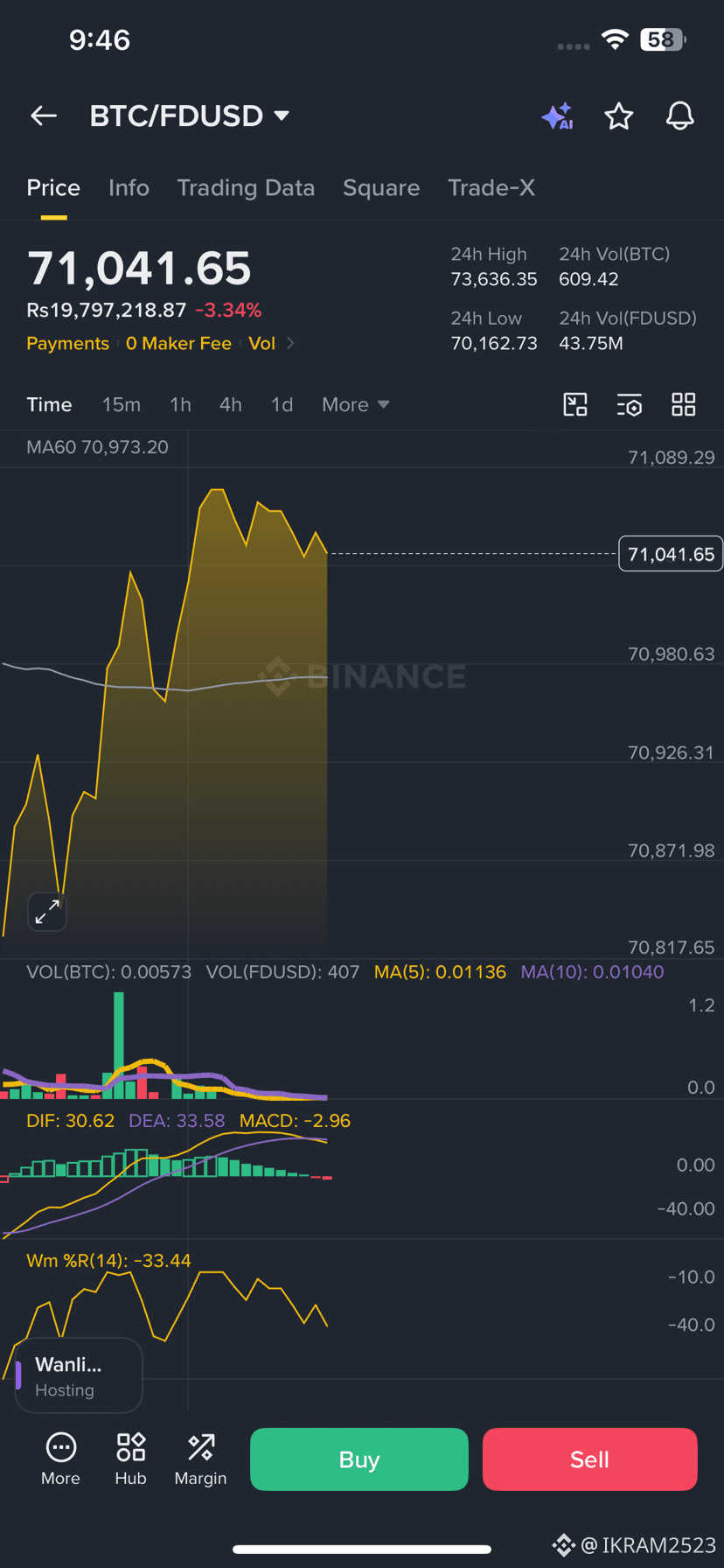Image resolution: width=724 pixels, height=1568 pixels.
Task: Go back using the left arrow
Action: tap(44, 115)
